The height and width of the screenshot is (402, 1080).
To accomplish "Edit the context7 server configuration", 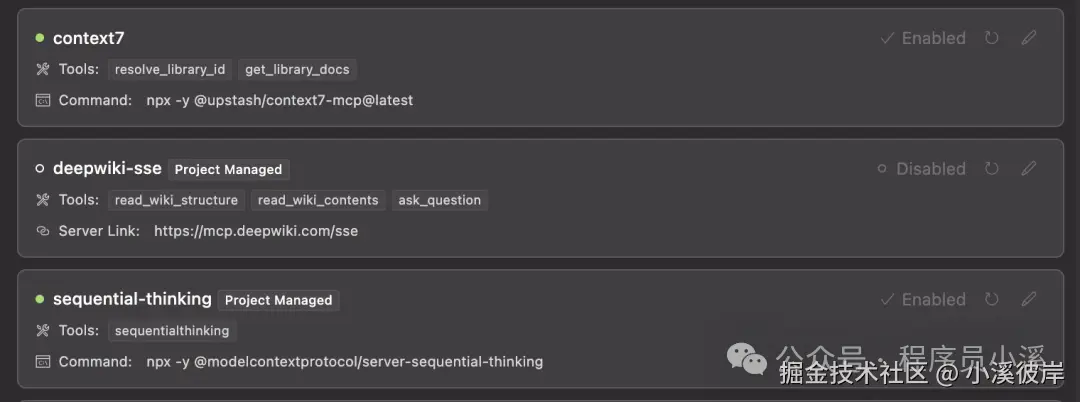I will [1029, 38].
